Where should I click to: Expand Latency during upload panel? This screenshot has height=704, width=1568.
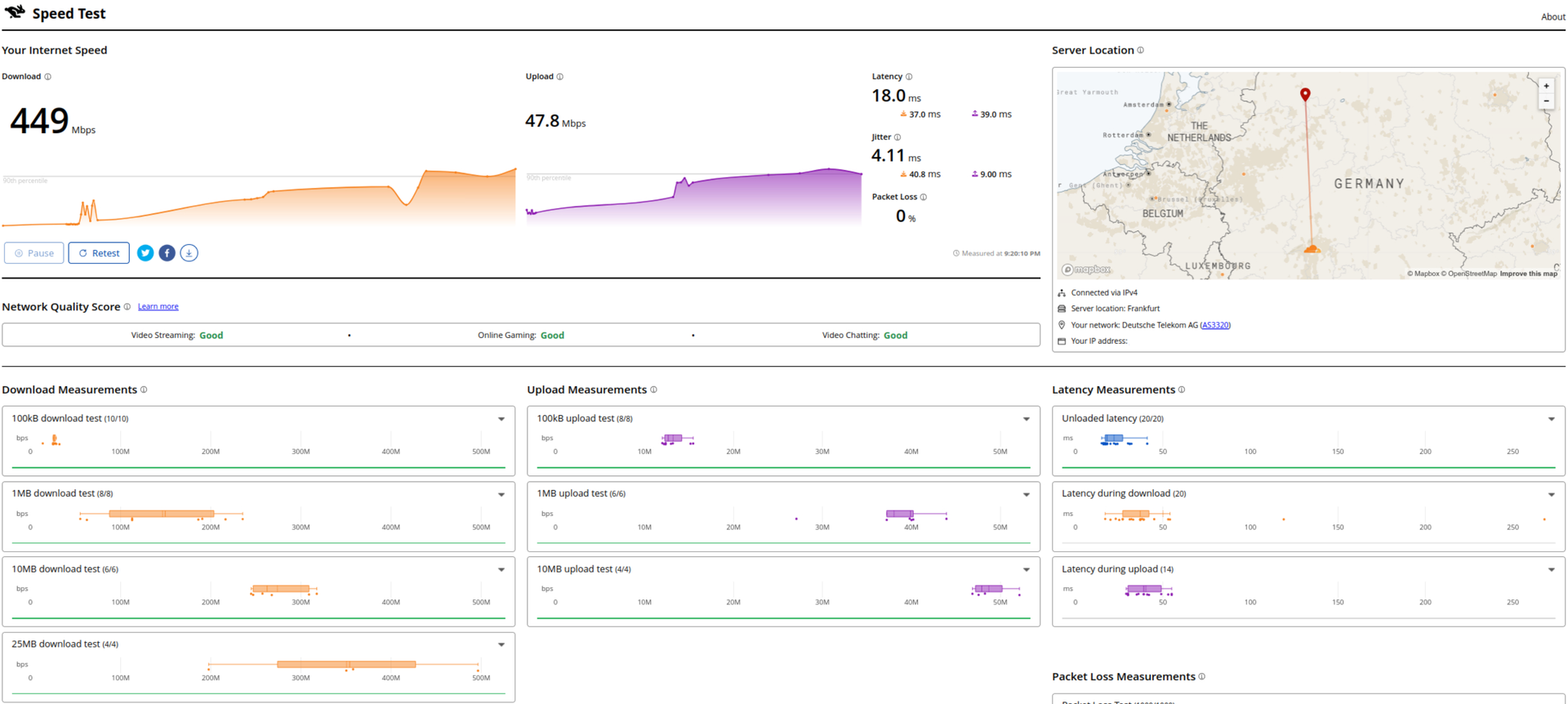(1552, 569)
